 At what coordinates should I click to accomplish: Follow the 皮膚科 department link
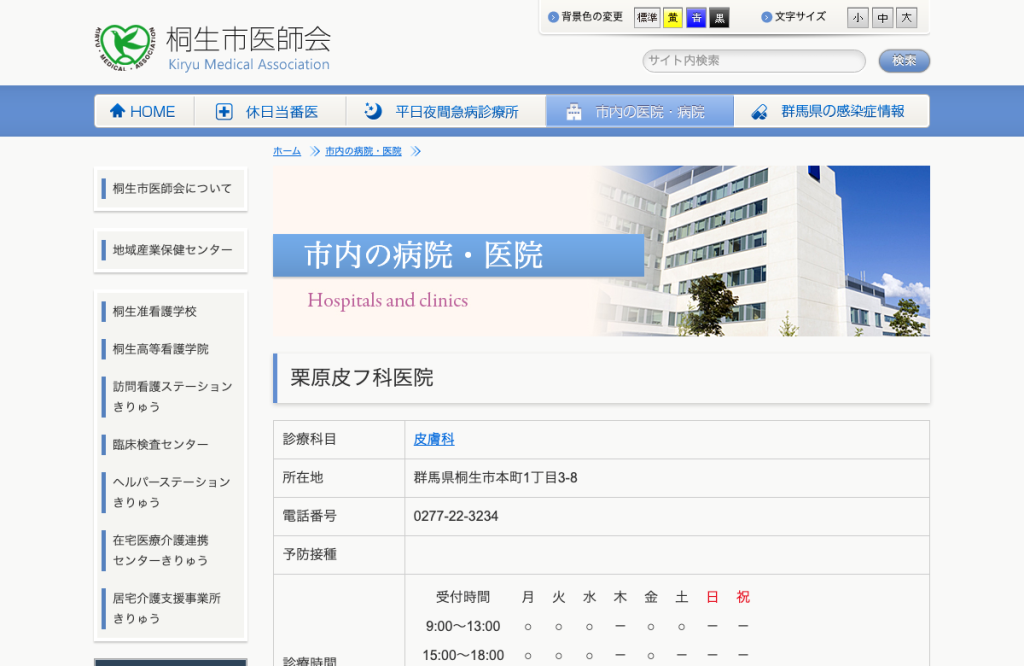click(434, 439)
